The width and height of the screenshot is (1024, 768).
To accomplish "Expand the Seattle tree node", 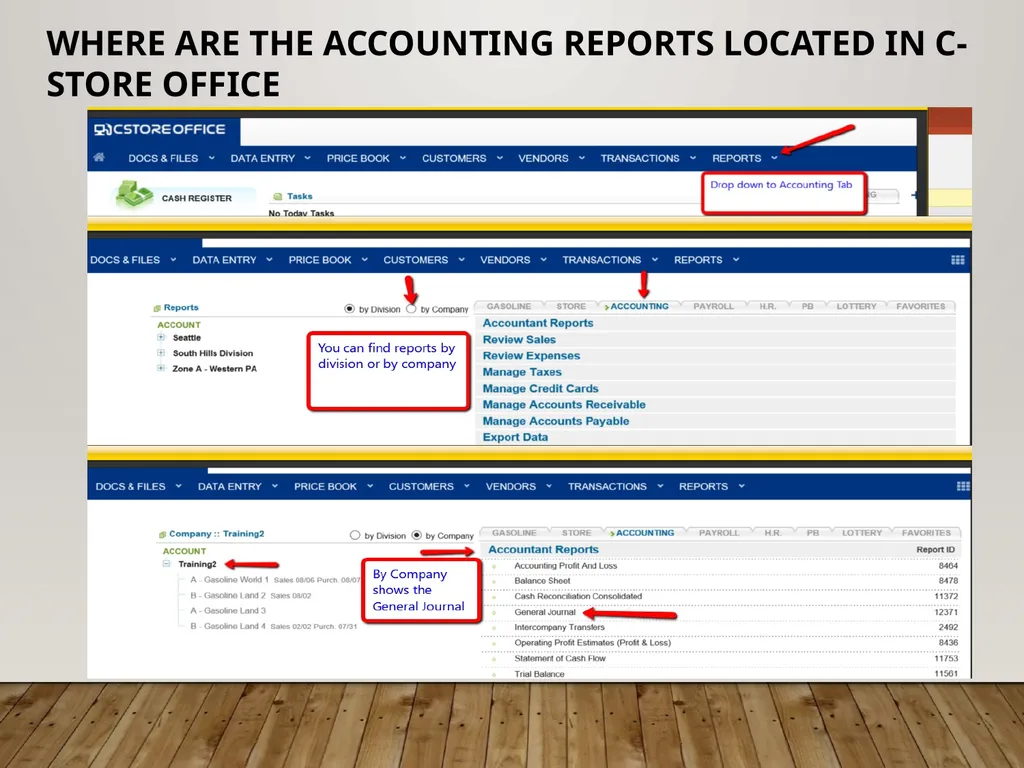I will [x=161, y=338].
